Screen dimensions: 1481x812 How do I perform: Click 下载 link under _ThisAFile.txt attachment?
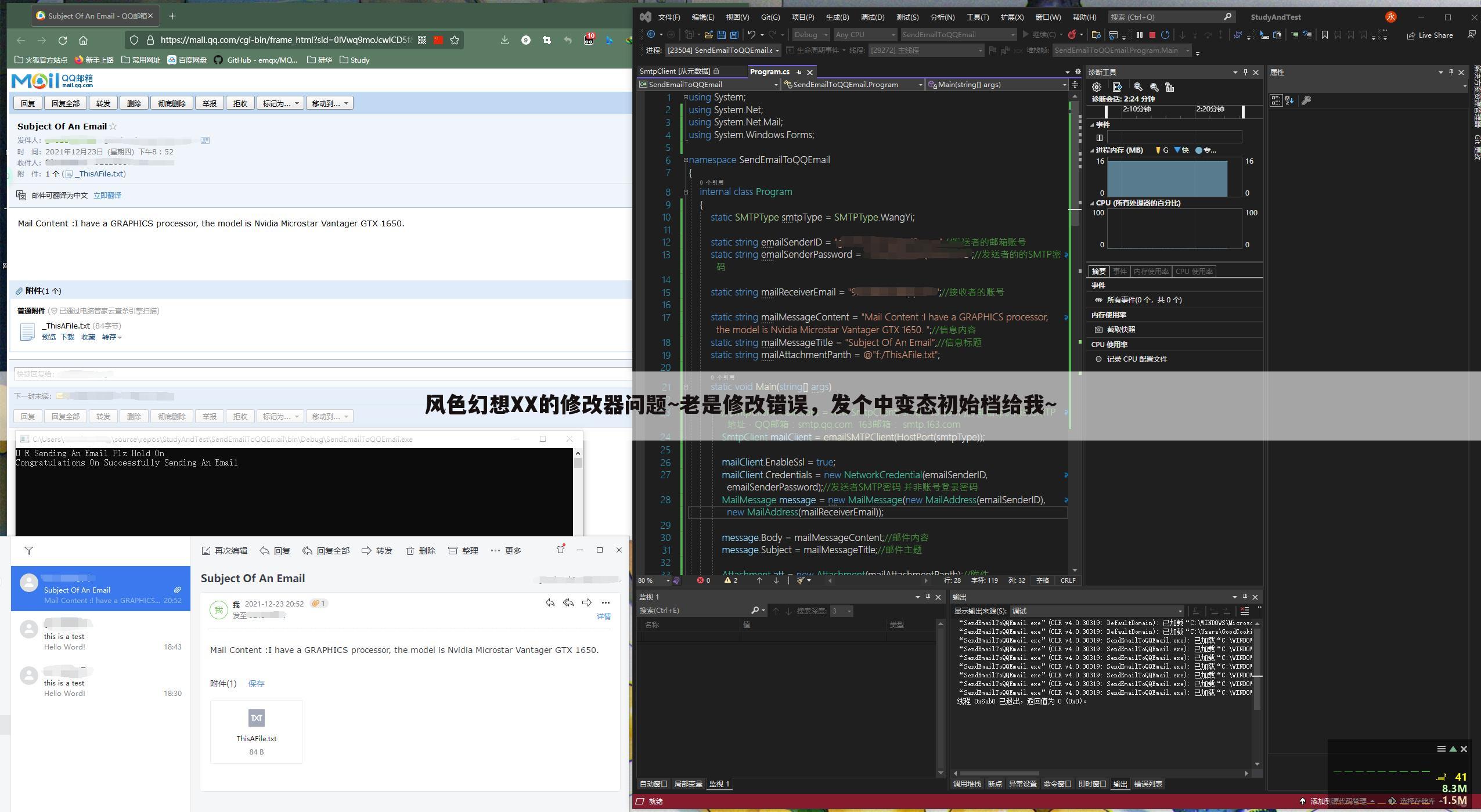pos(67,337)
